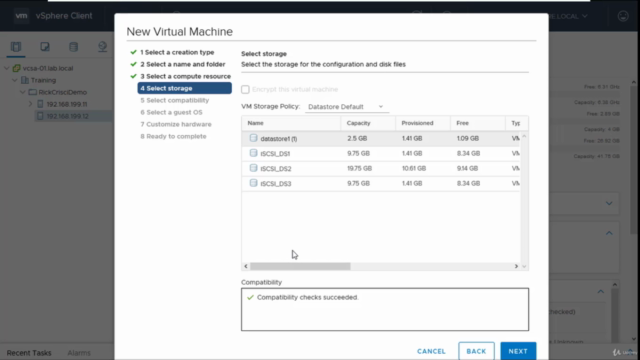This screenshot has height=360, width=640.
Task: Click the 1.09 GB free cell
Action: pos(468,138)
